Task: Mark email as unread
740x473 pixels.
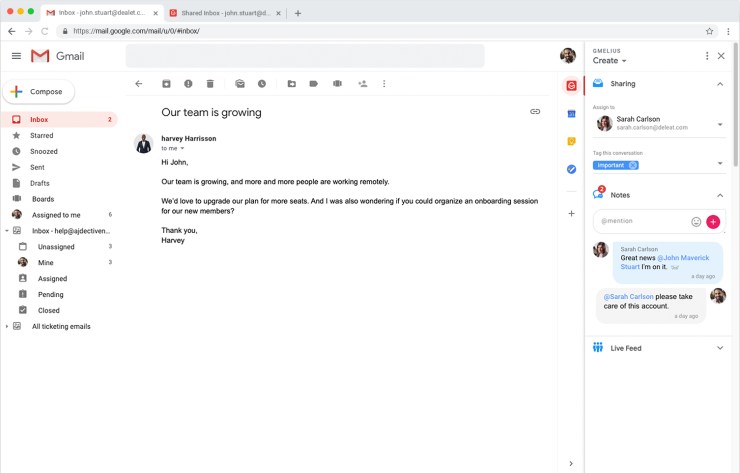Action: click(240, 84)
